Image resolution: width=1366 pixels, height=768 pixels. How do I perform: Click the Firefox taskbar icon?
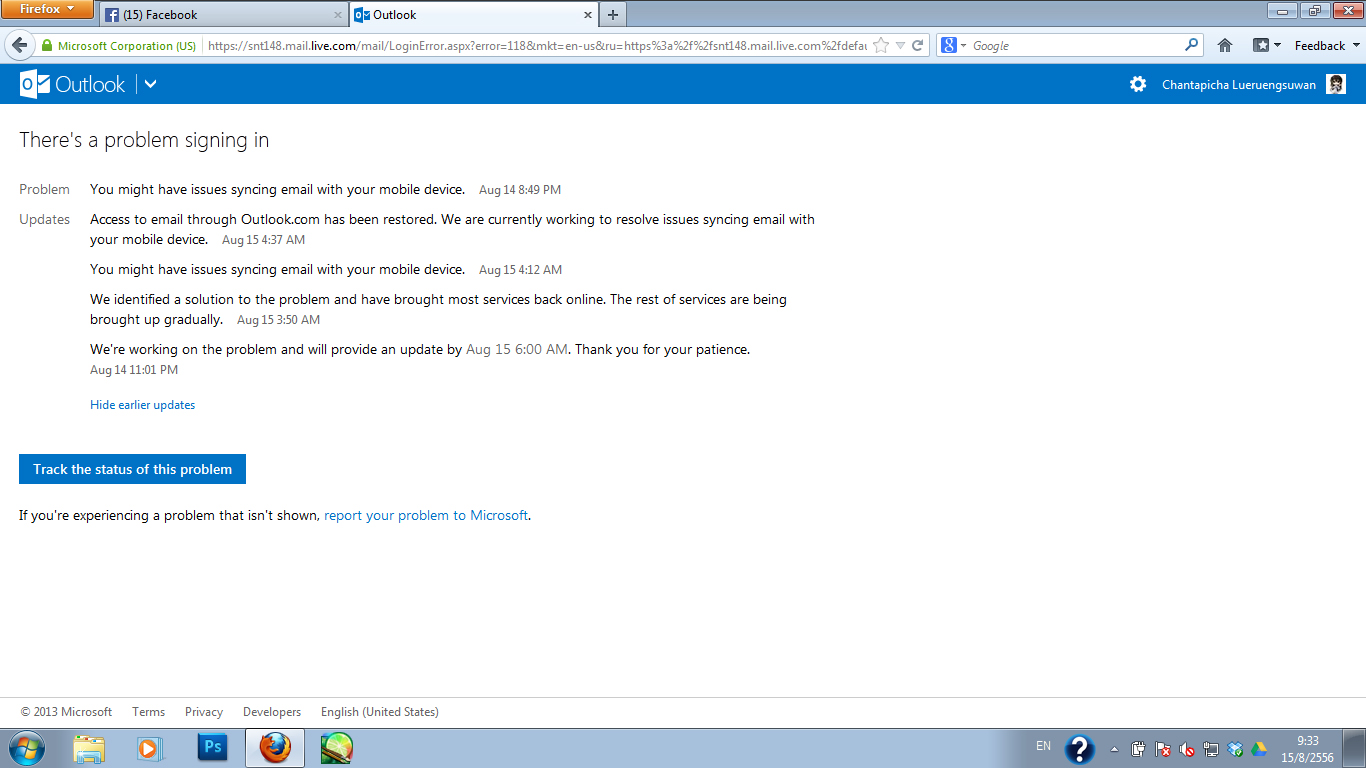pyautogui.click(x=275, y=748)
